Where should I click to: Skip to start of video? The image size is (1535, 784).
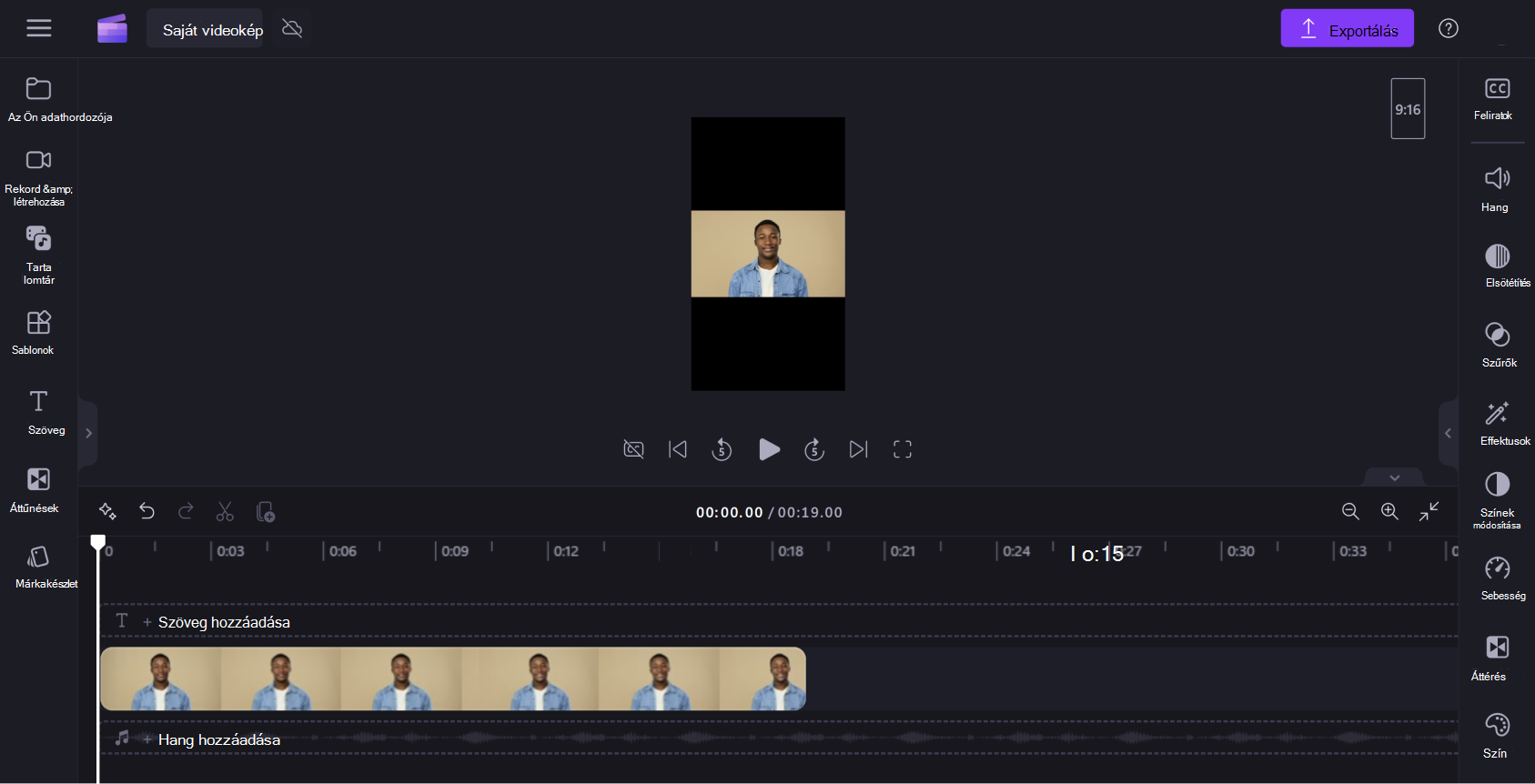pyautogui.click(x=678, y=449)
